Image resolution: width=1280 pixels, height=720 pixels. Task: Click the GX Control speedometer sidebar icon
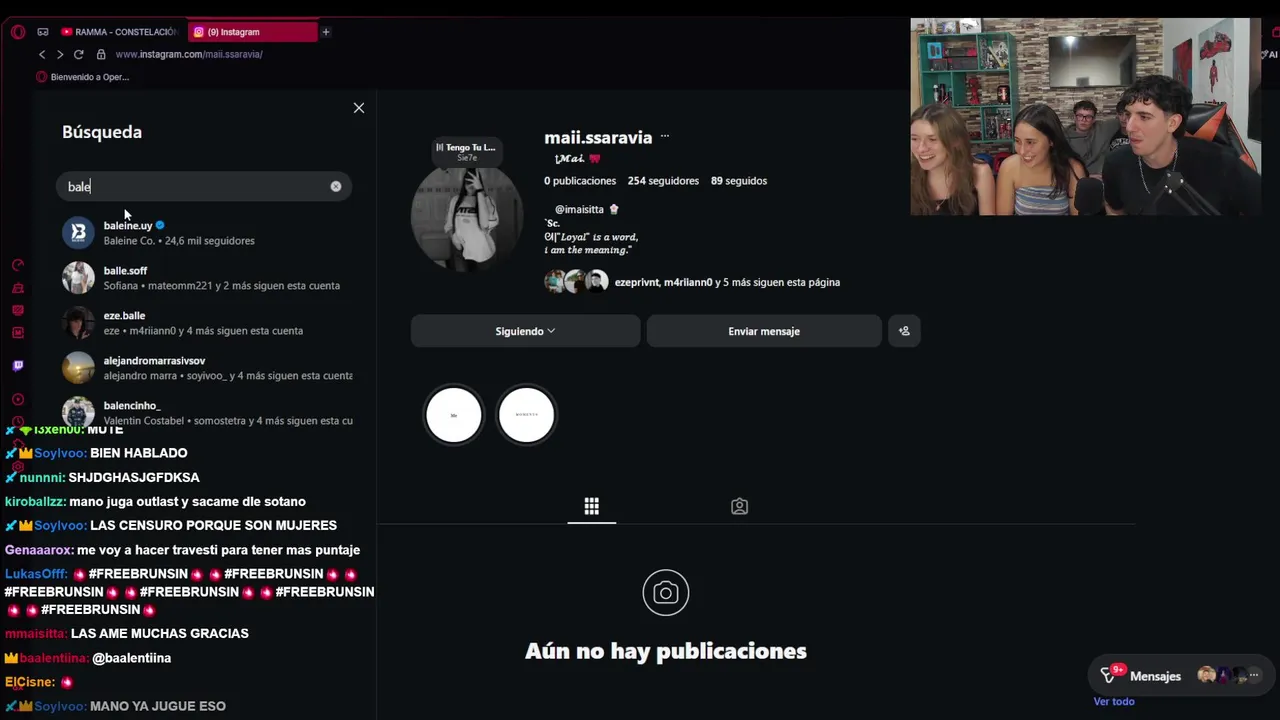pos(18,265)
